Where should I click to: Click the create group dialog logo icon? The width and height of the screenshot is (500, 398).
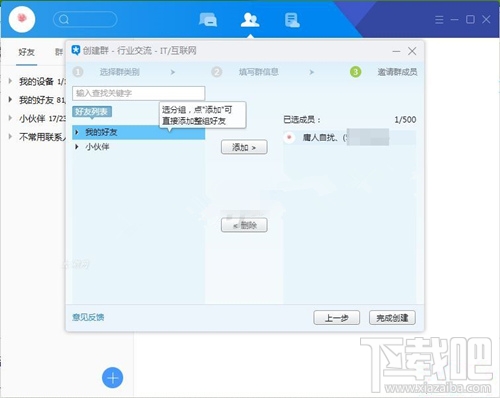click(76, 50)
